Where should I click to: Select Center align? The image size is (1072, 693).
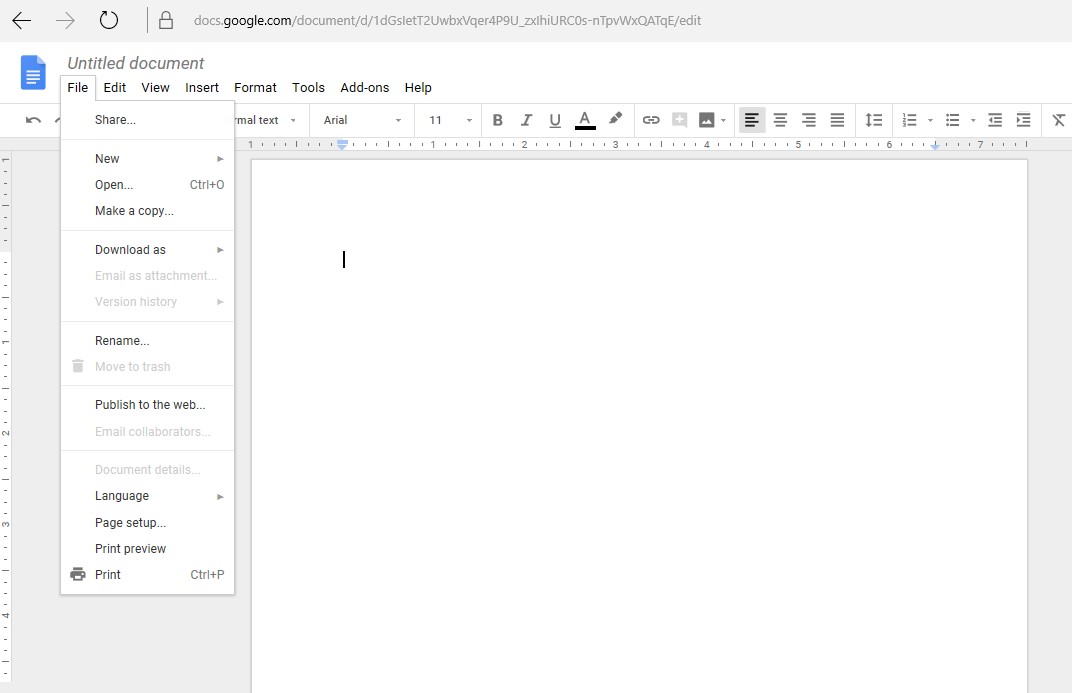tap(780, 120)
